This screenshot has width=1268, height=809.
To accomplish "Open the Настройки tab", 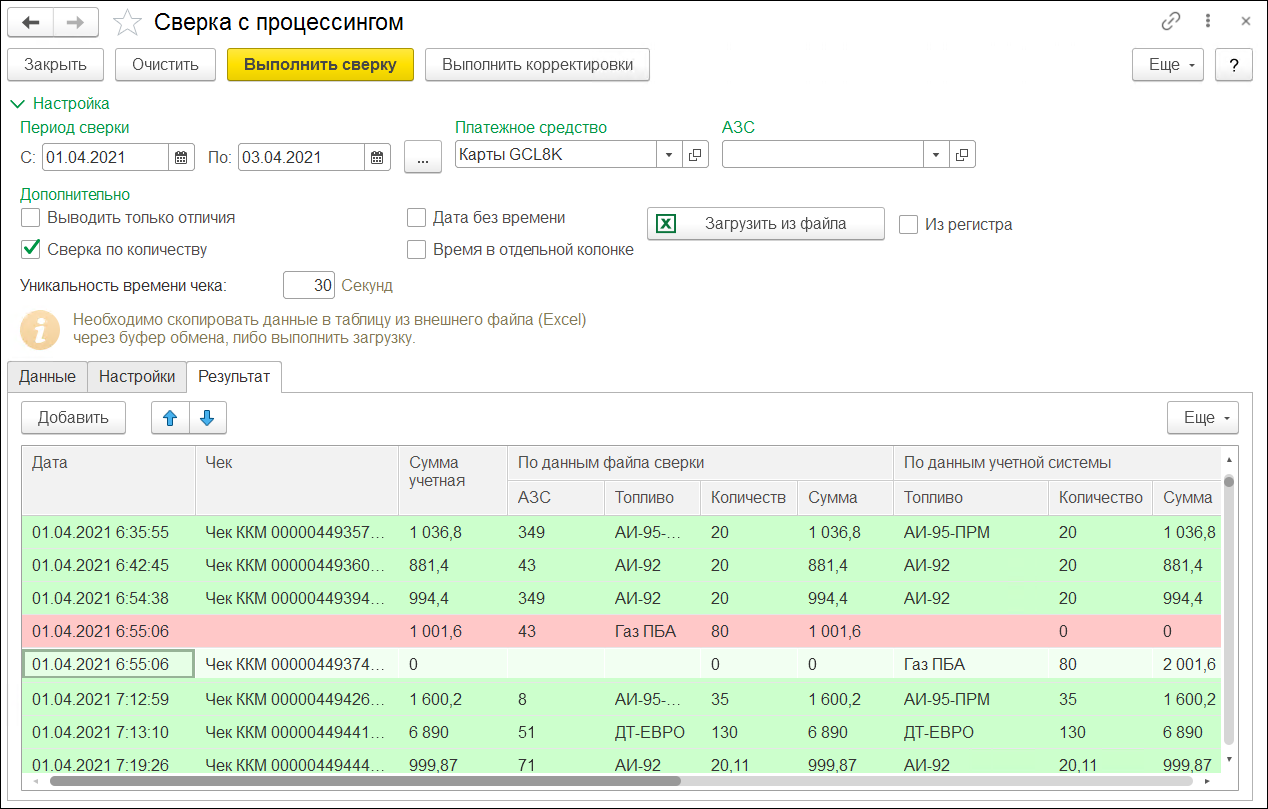I will [137, 377].
